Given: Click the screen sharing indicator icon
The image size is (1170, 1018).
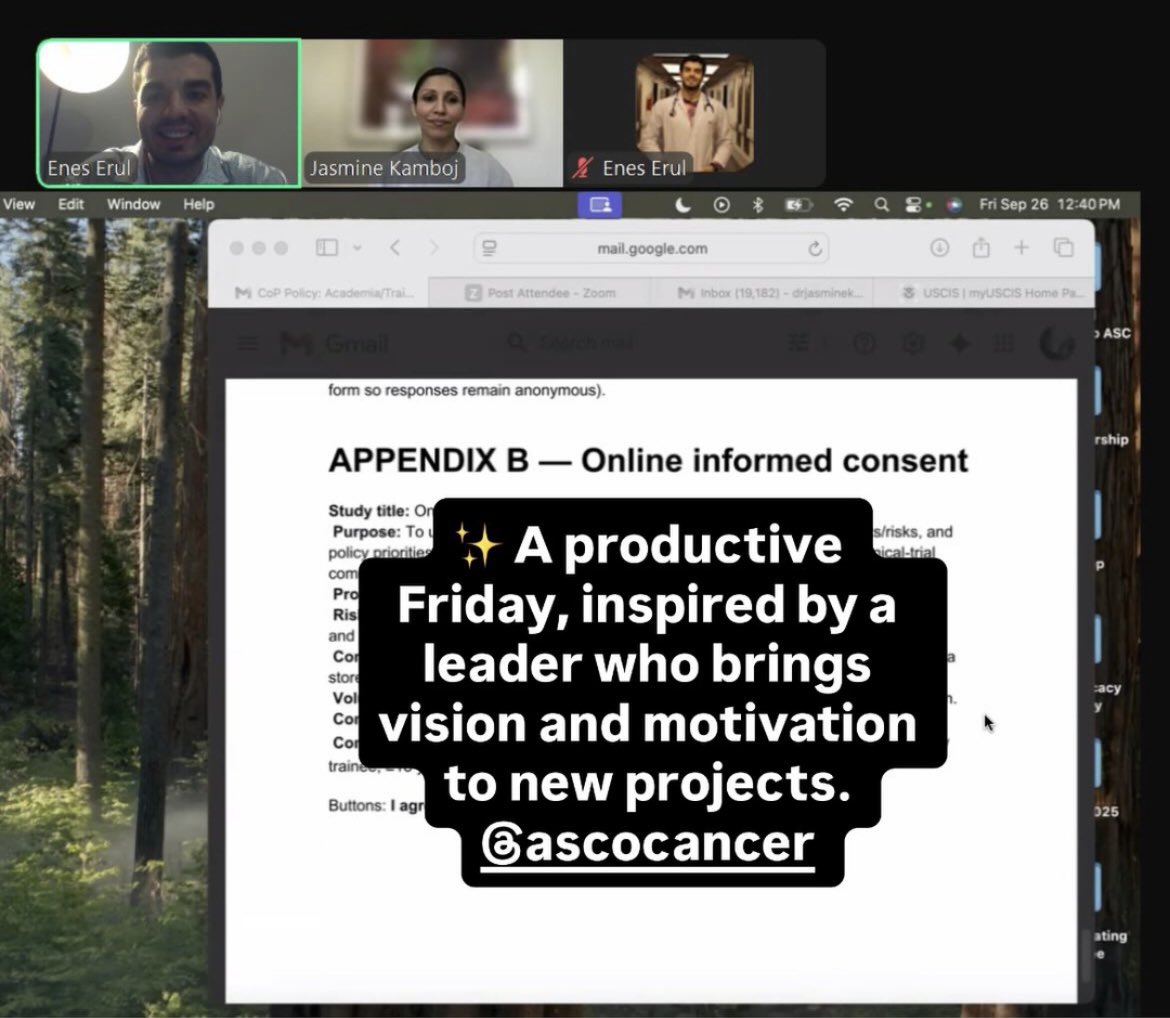Looking at the screenshot, I should click(600, 204).
